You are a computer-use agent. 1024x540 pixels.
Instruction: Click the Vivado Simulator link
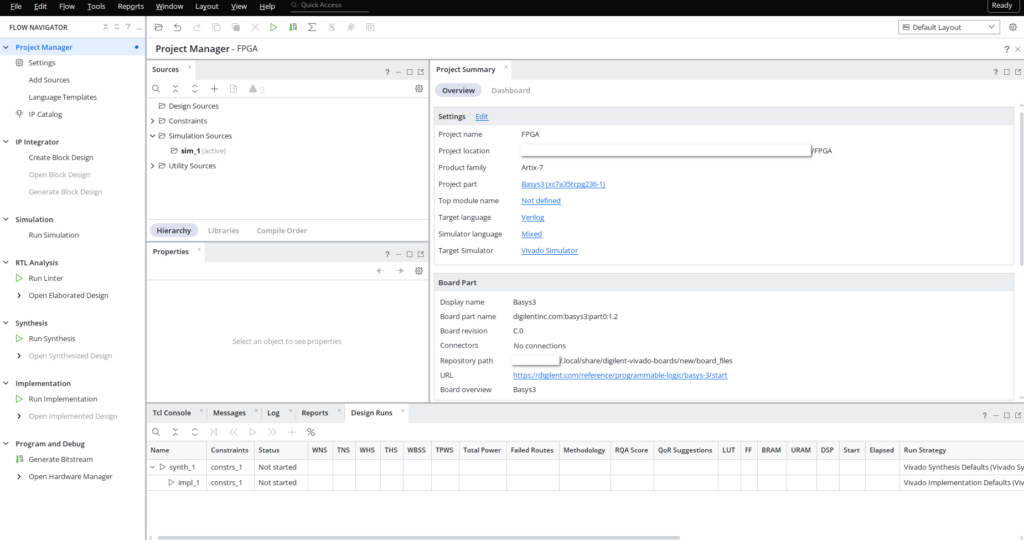click(549, 251)
